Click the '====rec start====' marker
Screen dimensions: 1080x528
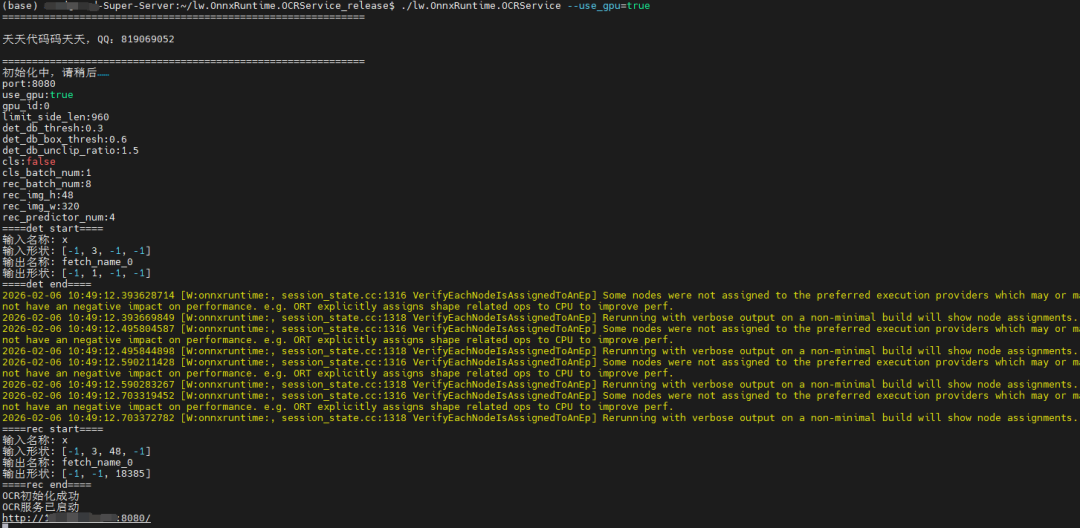(x=53, y=429)
